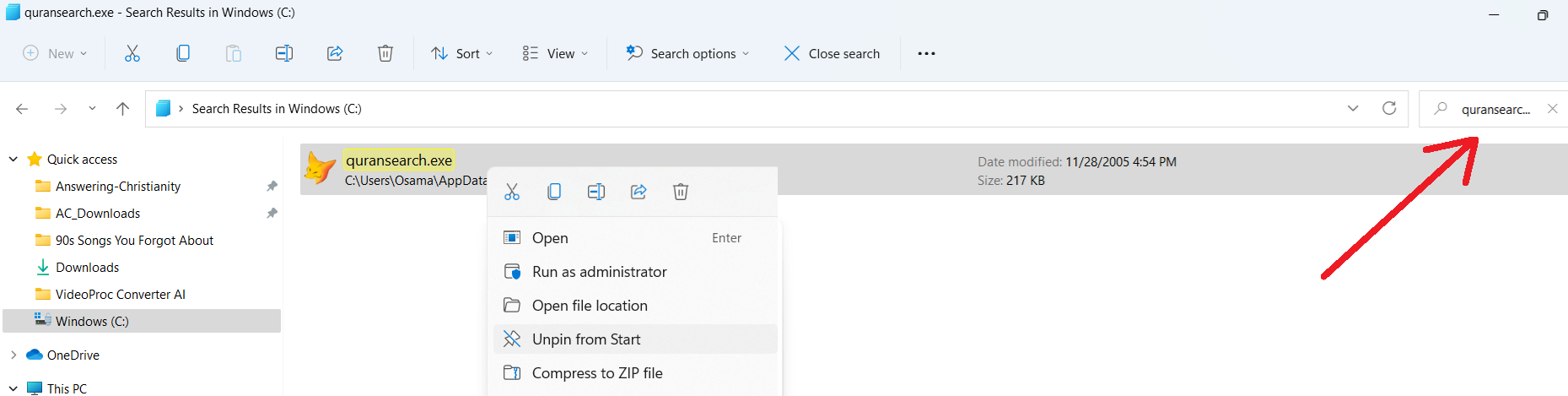Image resolution: width=1568 pixels, height=396 pixels.
Task: Click the address bar path 'Search Results in Windows (C:)'
Action: pyautogui.click(x=277, y=109)
